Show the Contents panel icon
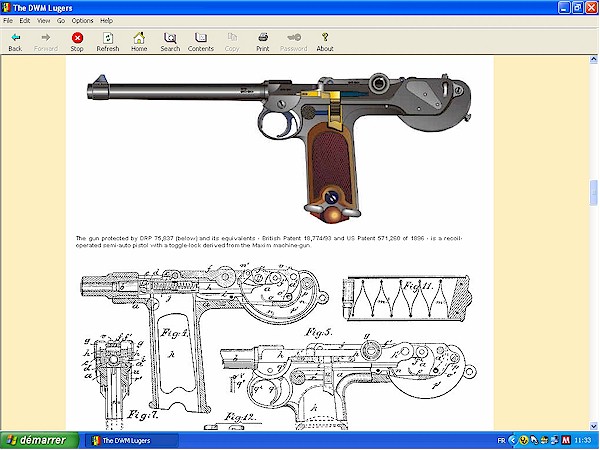 point(201,38)
